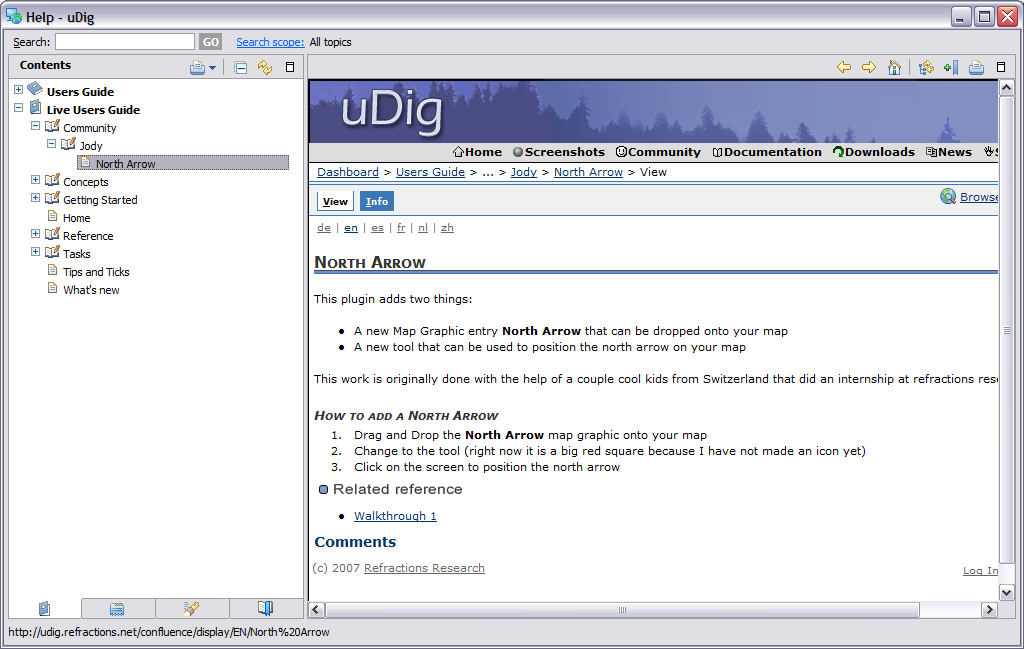Switch to the Bookmarks tab at bottom
The height and width of the screenshot is (649, 1024).
(265, 609)
